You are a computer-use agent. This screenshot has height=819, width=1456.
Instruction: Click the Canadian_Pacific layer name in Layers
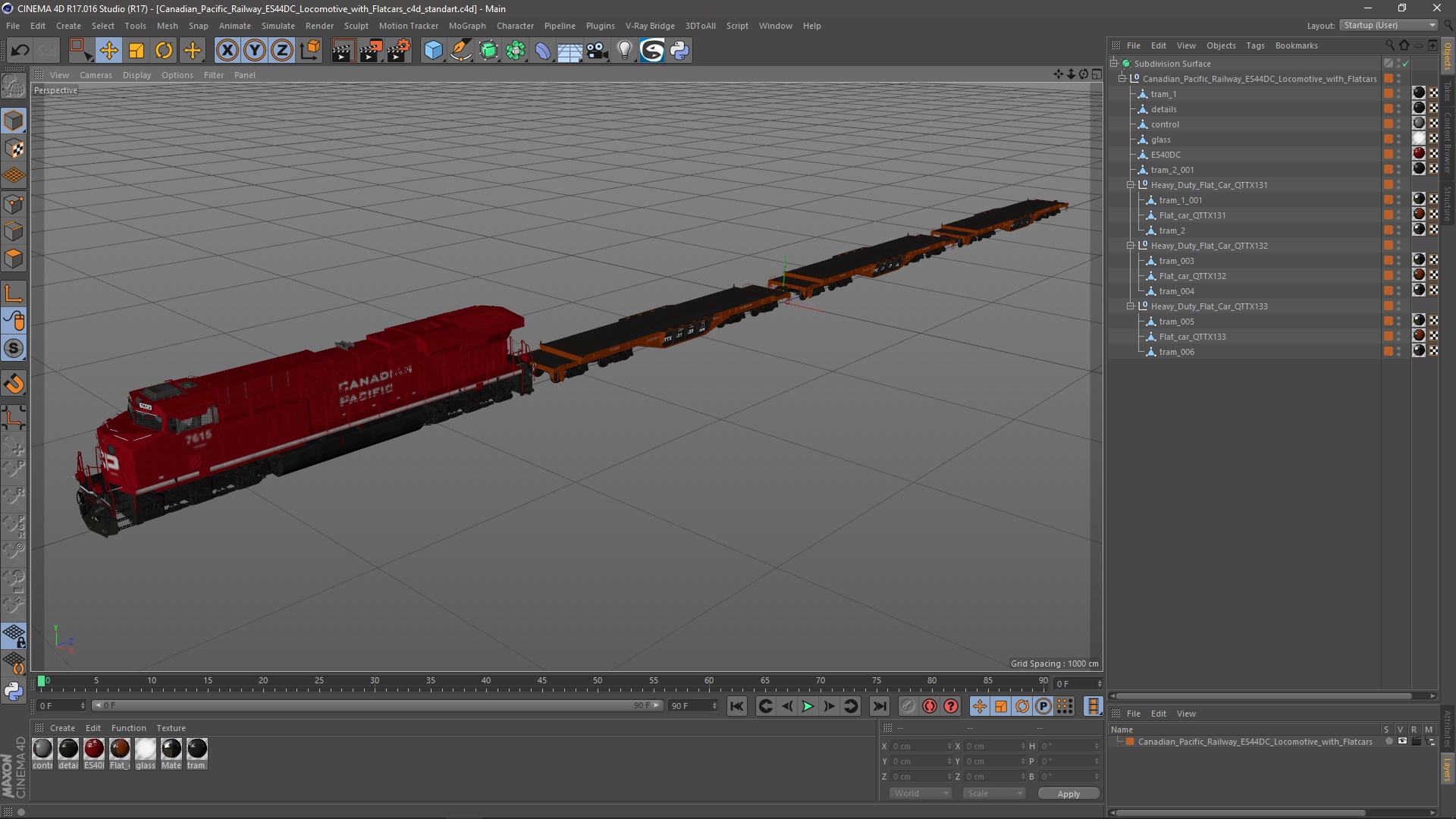pos(1254,742)
